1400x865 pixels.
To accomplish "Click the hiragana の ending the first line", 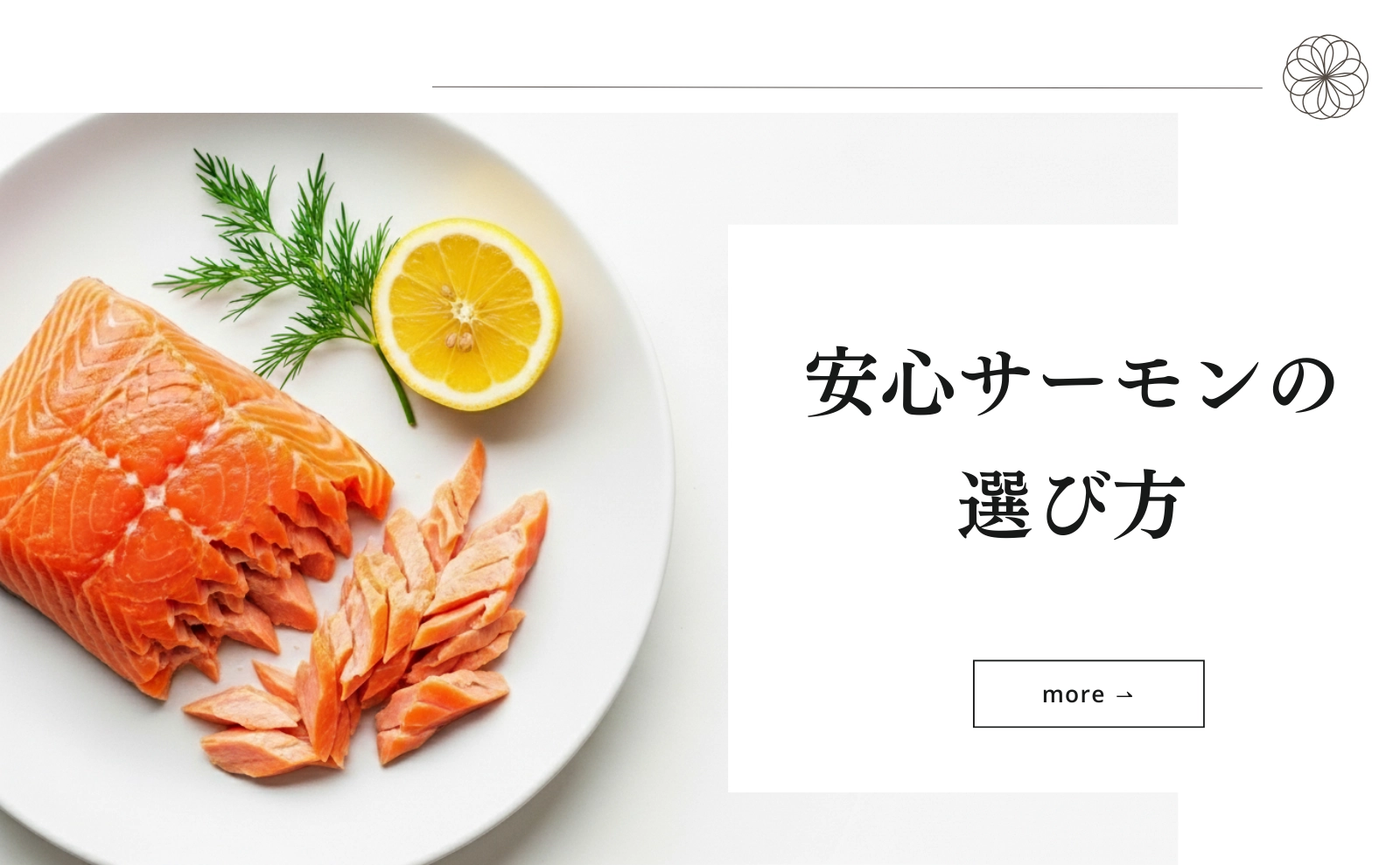I will (x=1304, y=386).
